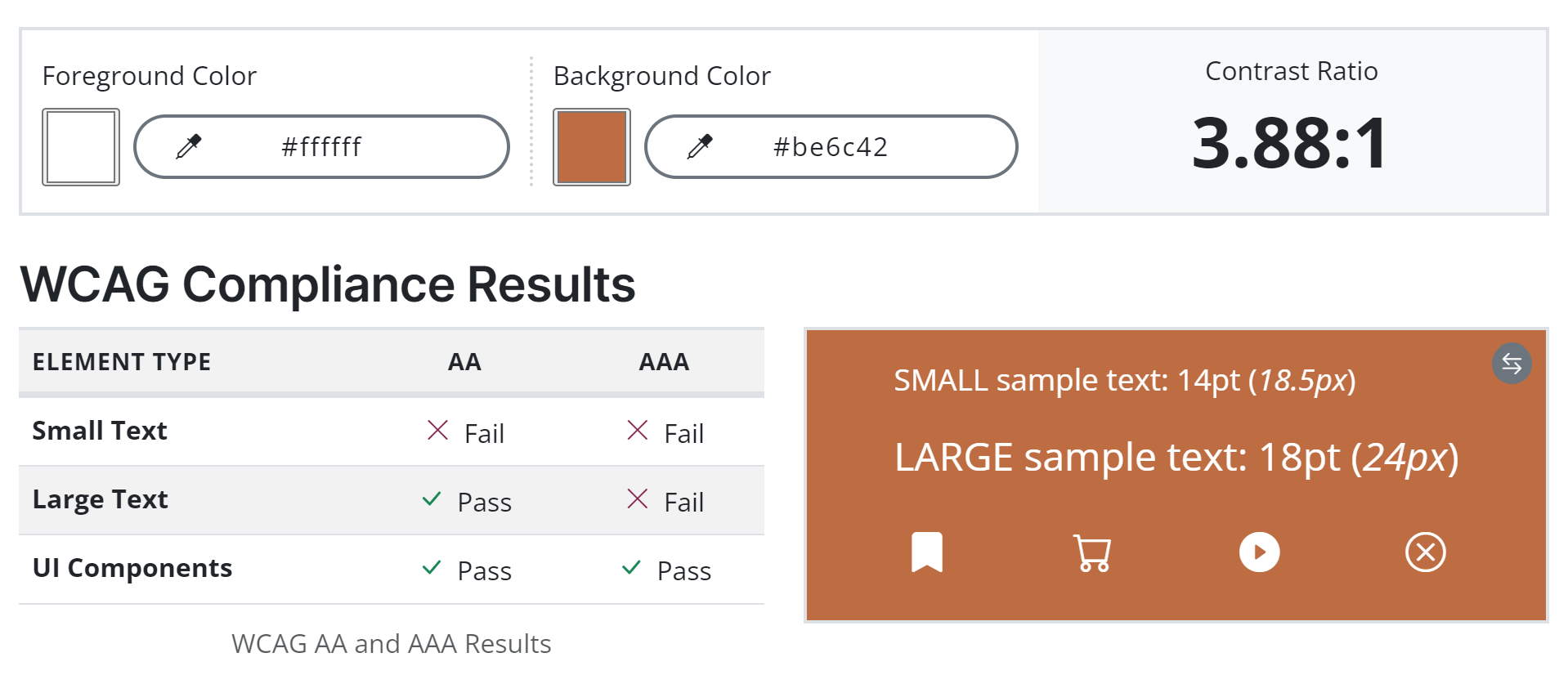The height and width of the screenshot is (693, 1568).
Task: Open the white foreground color swatch
Action: [81, 147]
